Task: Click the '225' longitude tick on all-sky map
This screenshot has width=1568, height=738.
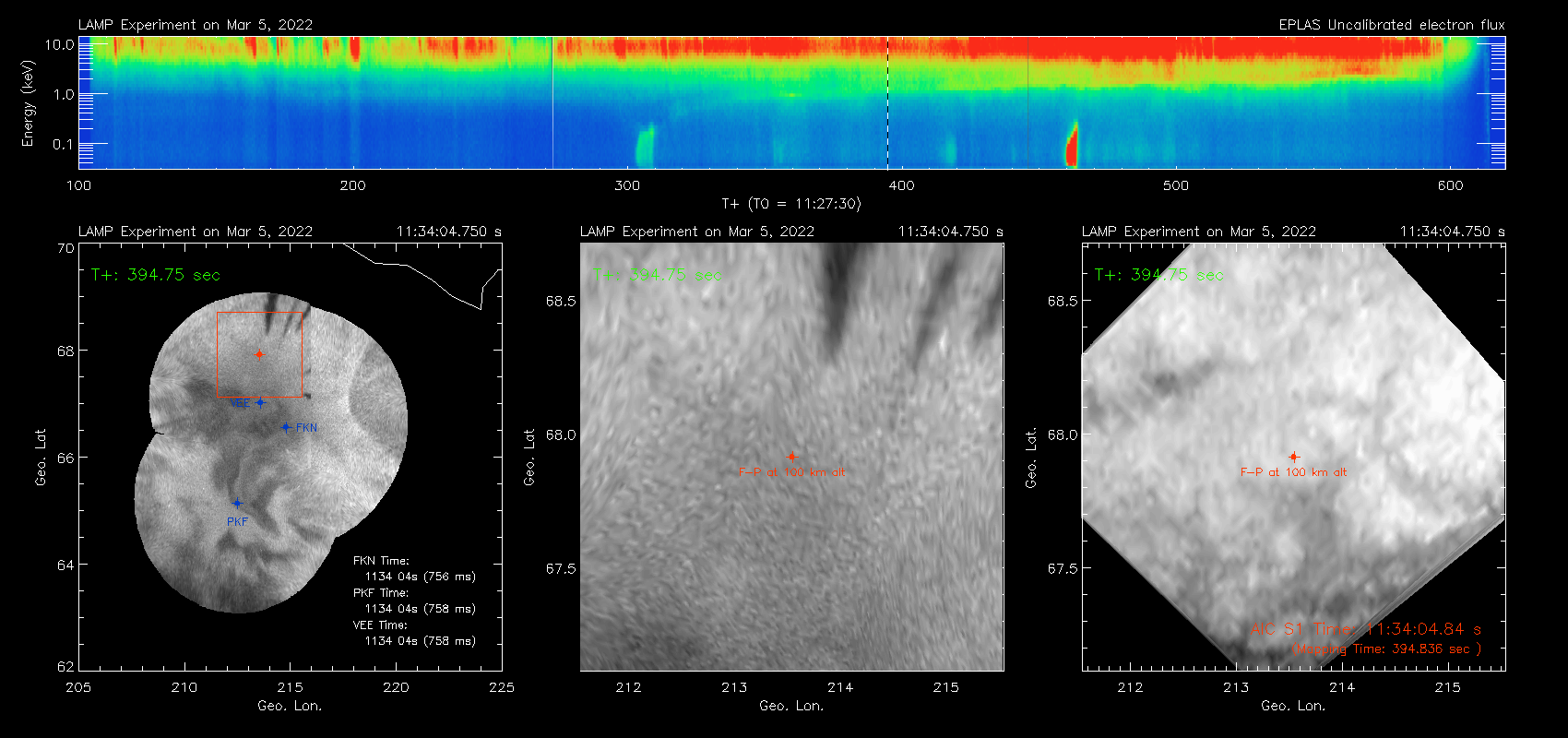Action: (502, 687)
